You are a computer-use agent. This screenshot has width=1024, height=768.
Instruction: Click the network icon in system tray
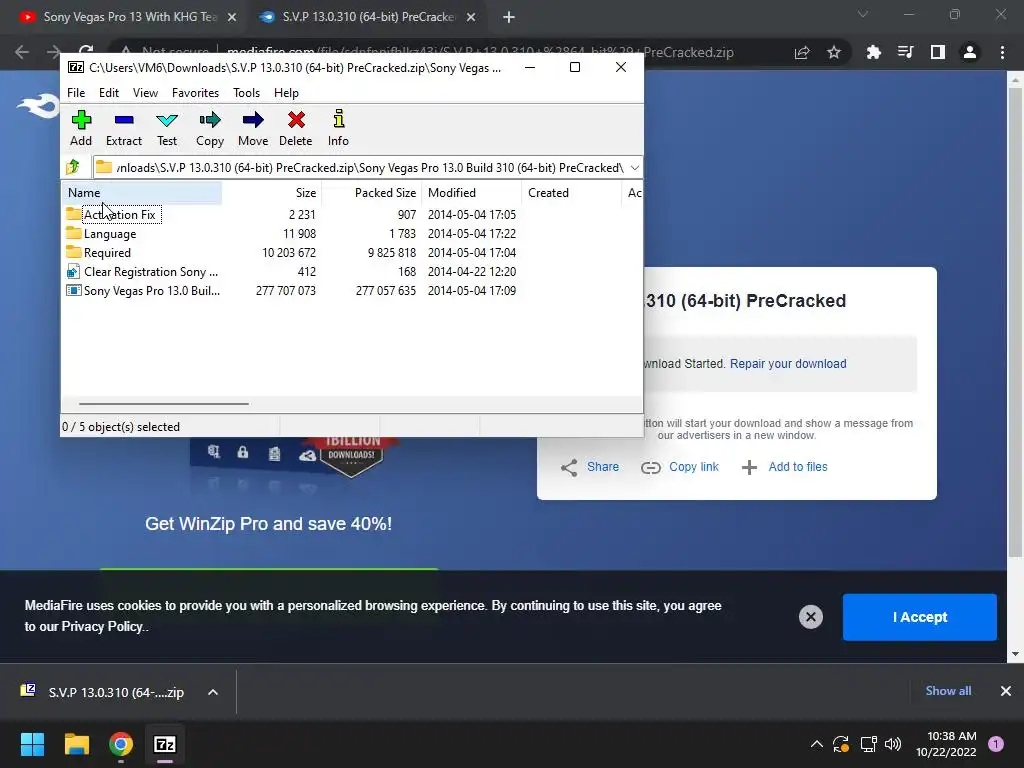pyautogui.click(x=868, y=744)
